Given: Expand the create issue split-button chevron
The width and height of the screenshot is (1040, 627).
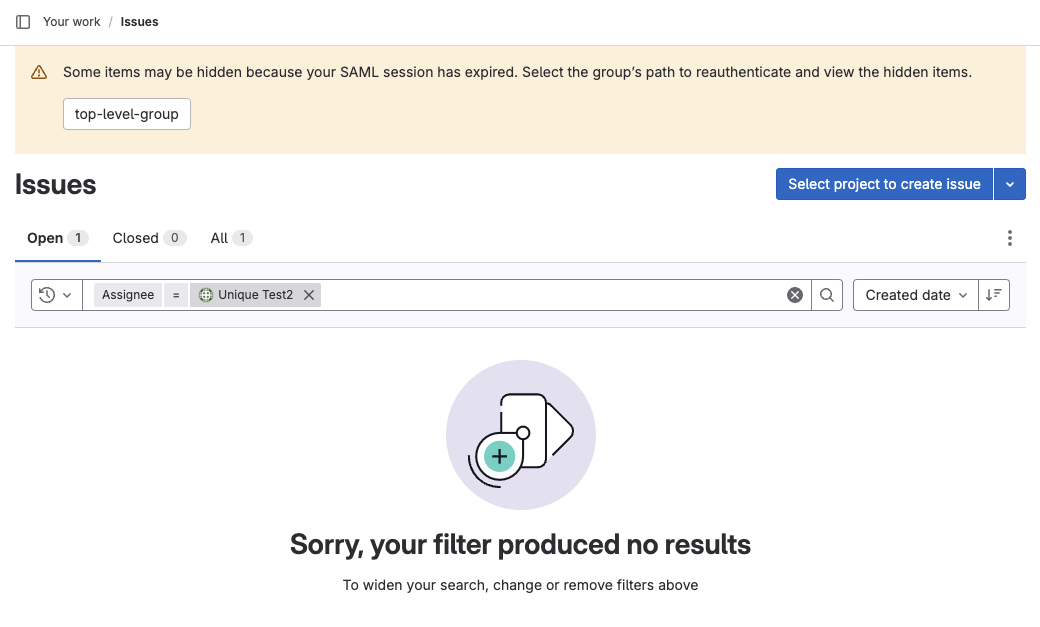Looking at the screenshot, I should click(1010, 184).
